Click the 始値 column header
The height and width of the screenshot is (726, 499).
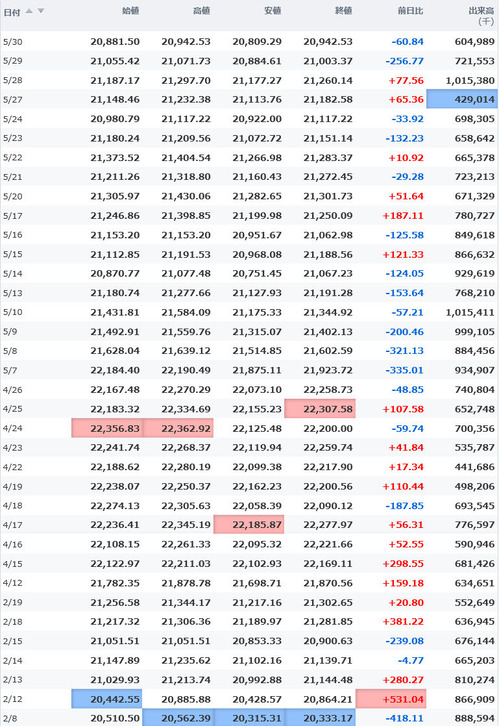point(131,11)
